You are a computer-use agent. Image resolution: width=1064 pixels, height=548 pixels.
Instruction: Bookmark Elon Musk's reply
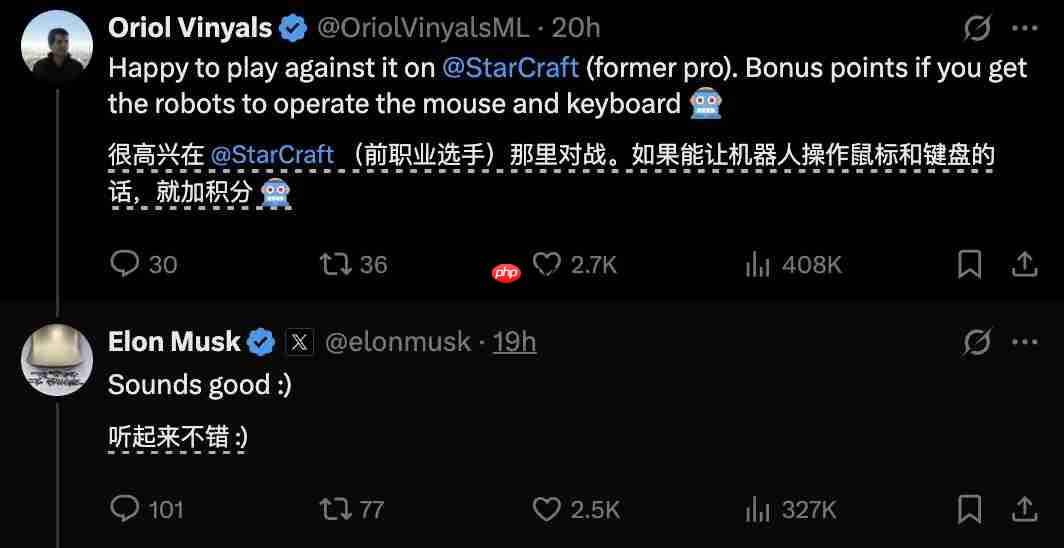969,509
